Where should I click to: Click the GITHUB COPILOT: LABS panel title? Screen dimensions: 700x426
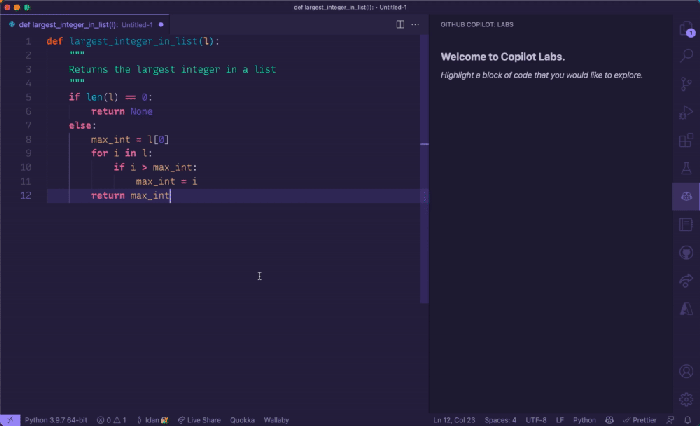[x=477, y=25]
